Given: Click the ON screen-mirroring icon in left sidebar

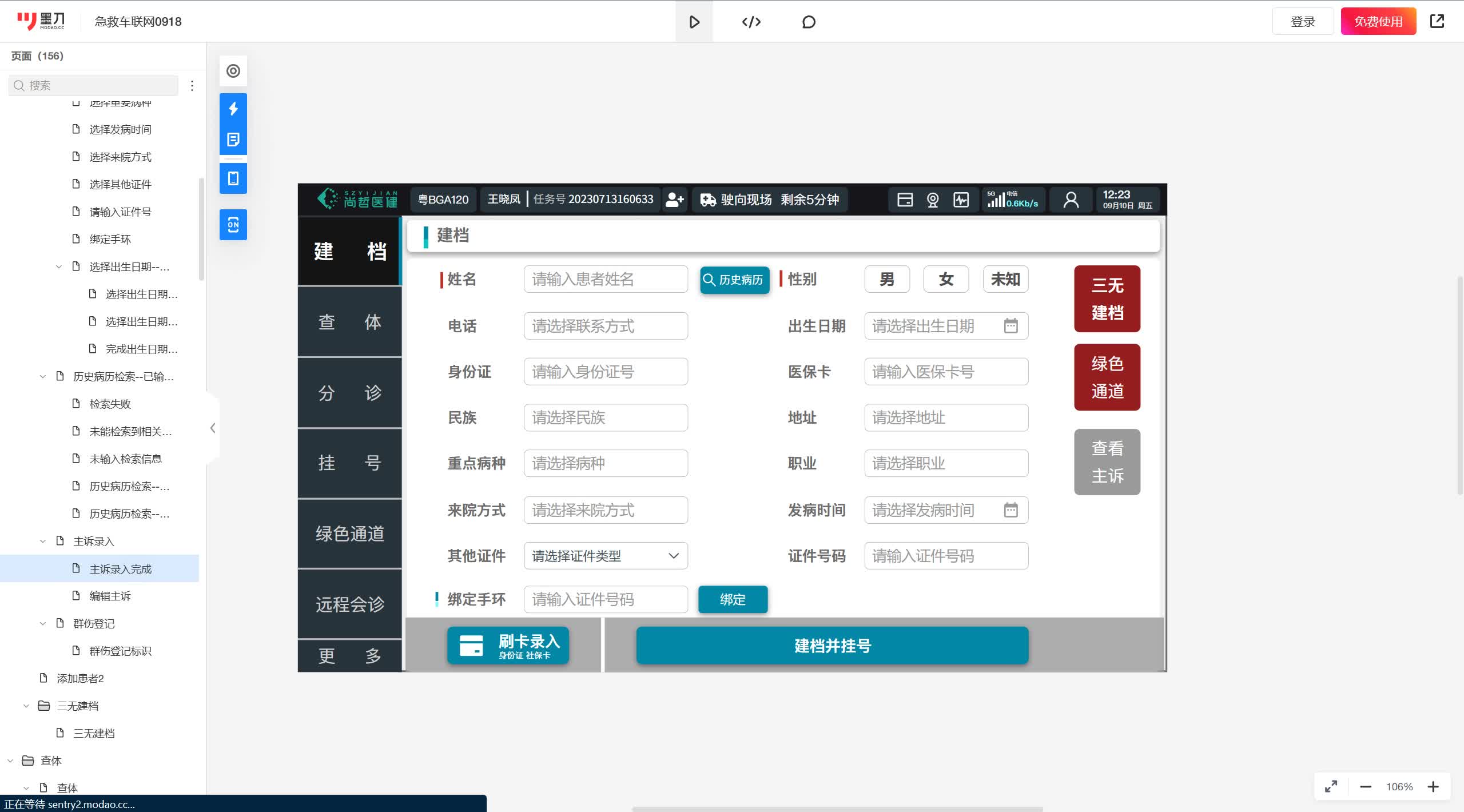Looking at the screenshot, I should coord(233,225).
